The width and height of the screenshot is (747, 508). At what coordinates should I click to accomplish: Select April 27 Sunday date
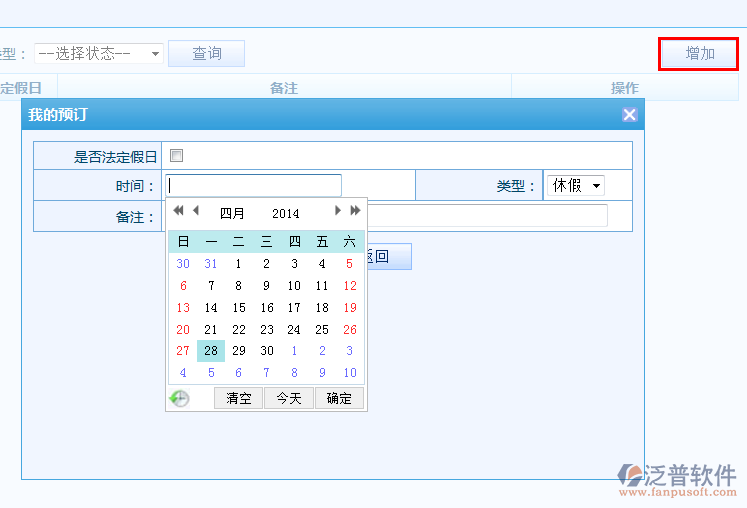point(183,351)
